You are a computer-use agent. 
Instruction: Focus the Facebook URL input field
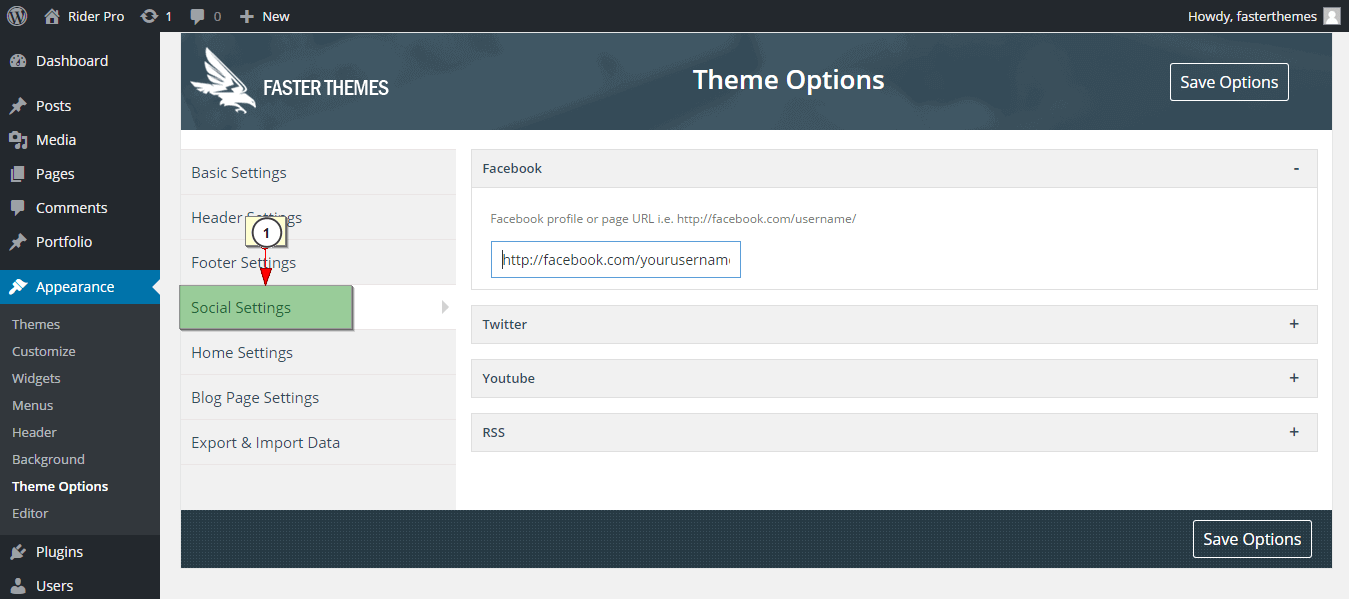coord(616,260)
